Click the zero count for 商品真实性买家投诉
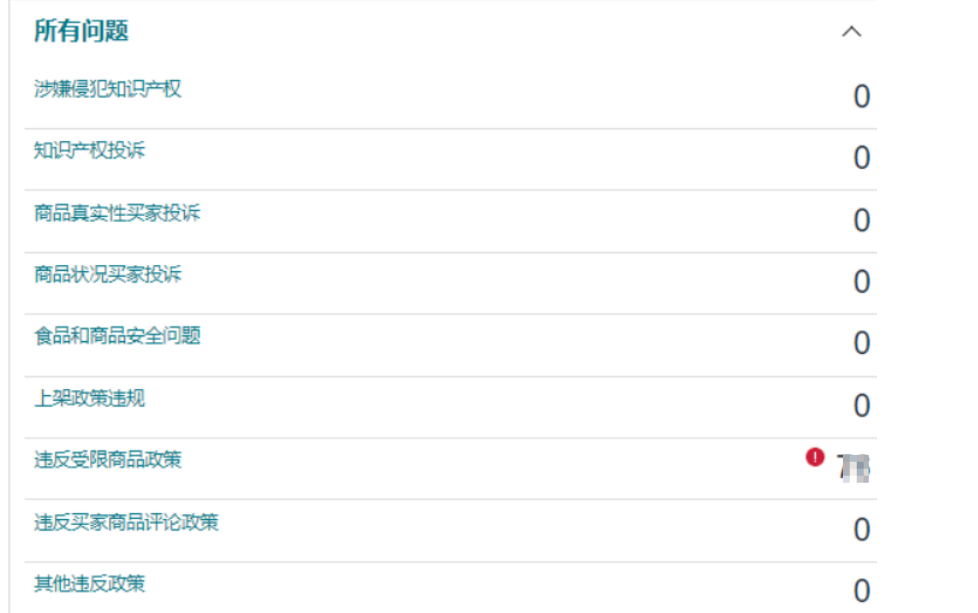The image size is (978, 613). 862,221
